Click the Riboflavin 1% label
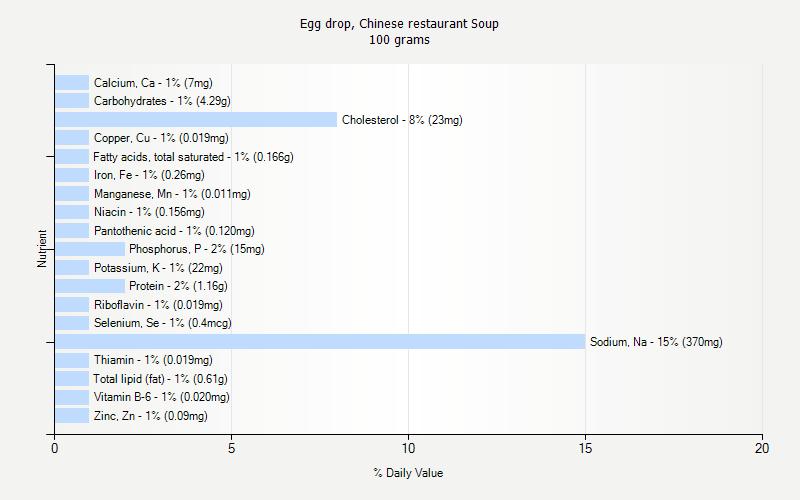This screenshot has width=800, height=500. (158, 305)
